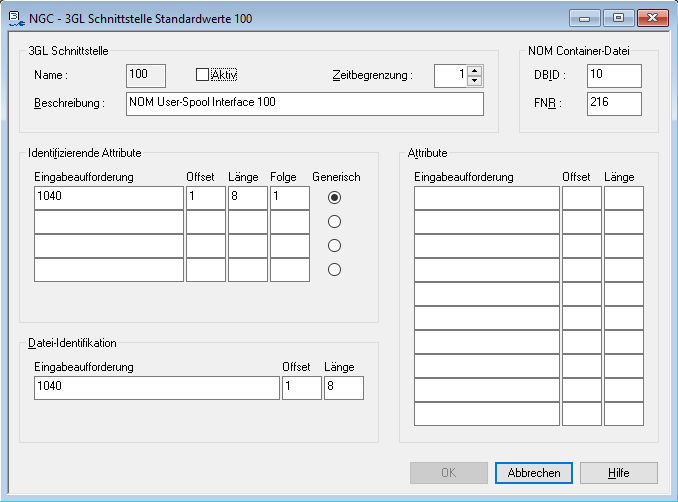This screenshot has width=678, height=502.
Task: Click first Identifizierende Attribute Eingabeaufforderung field
Action: [x=108, y=197]
